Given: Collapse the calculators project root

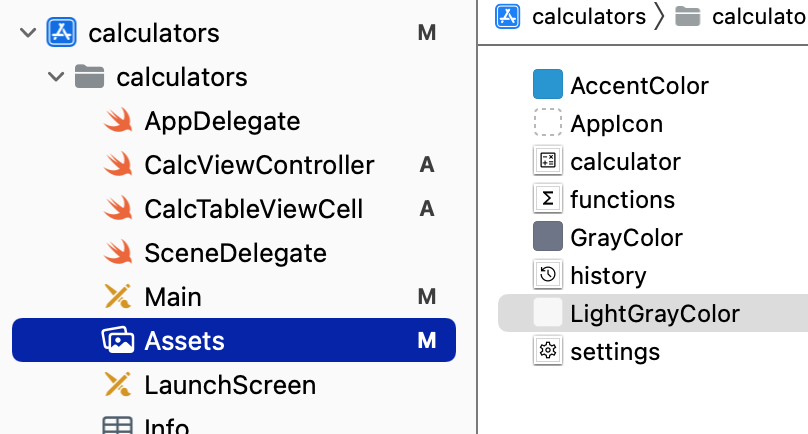Looking at the screenshot, I should point(28,33).
